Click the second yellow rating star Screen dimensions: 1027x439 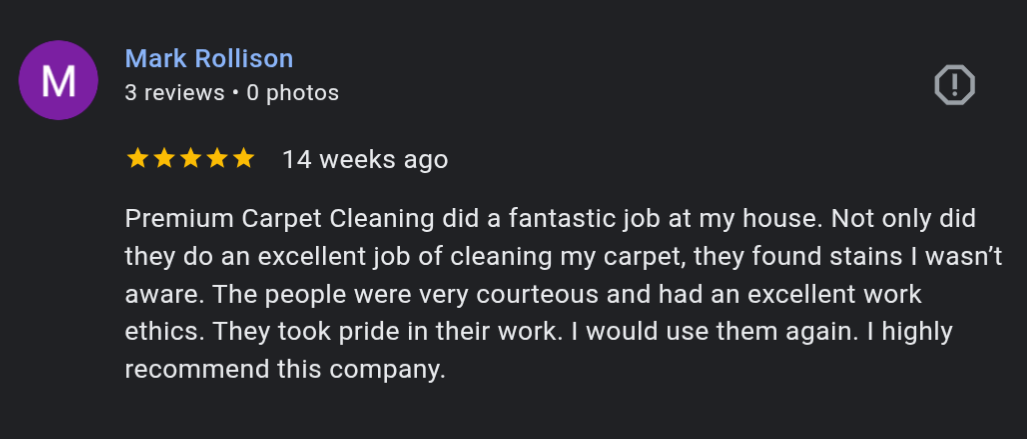coord(164,159)
